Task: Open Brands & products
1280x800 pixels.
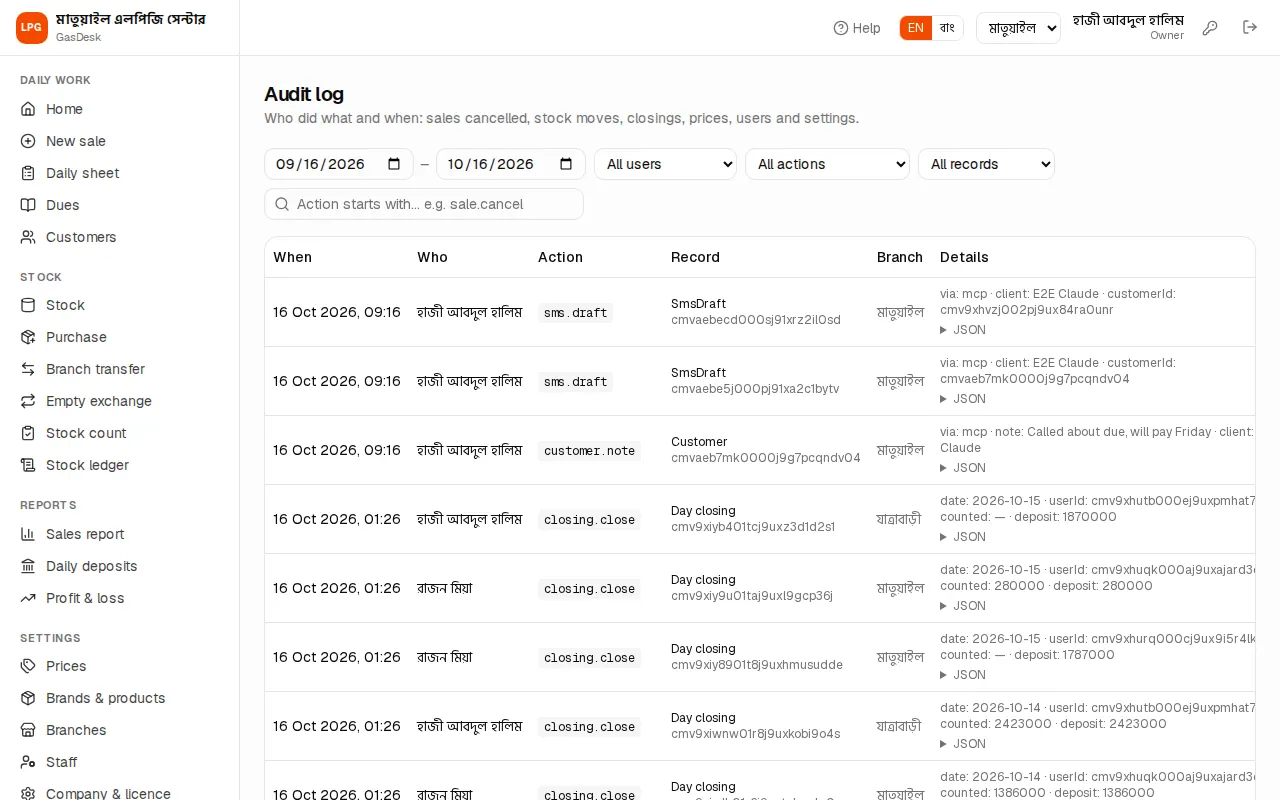Action: 120,698
